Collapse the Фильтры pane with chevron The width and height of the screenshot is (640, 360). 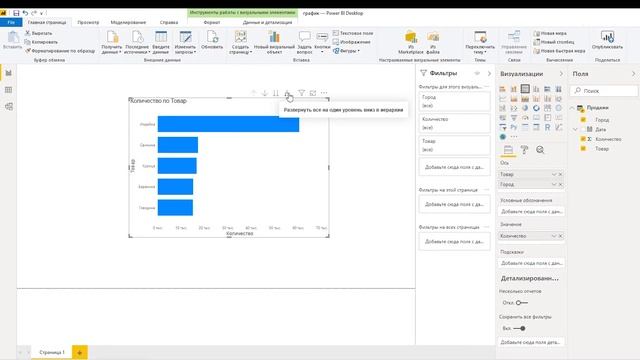[489, 73]
